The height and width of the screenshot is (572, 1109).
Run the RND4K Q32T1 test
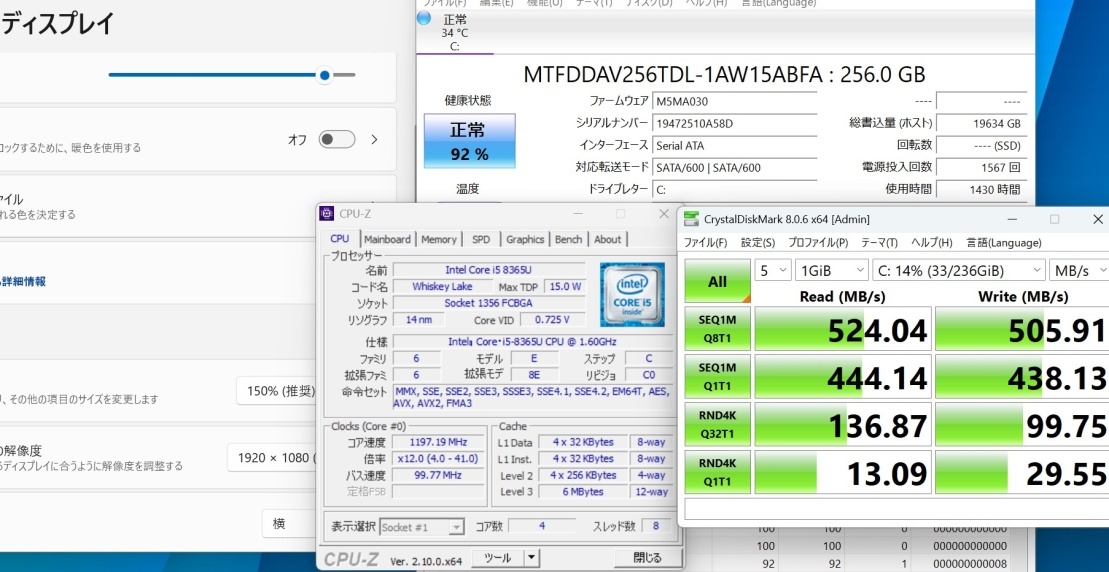pos(717,424)
